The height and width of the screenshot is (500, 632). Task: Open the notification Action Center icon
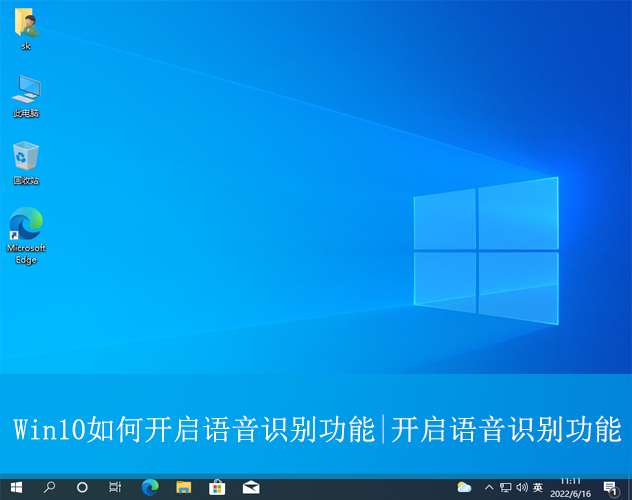pos(610,487)
